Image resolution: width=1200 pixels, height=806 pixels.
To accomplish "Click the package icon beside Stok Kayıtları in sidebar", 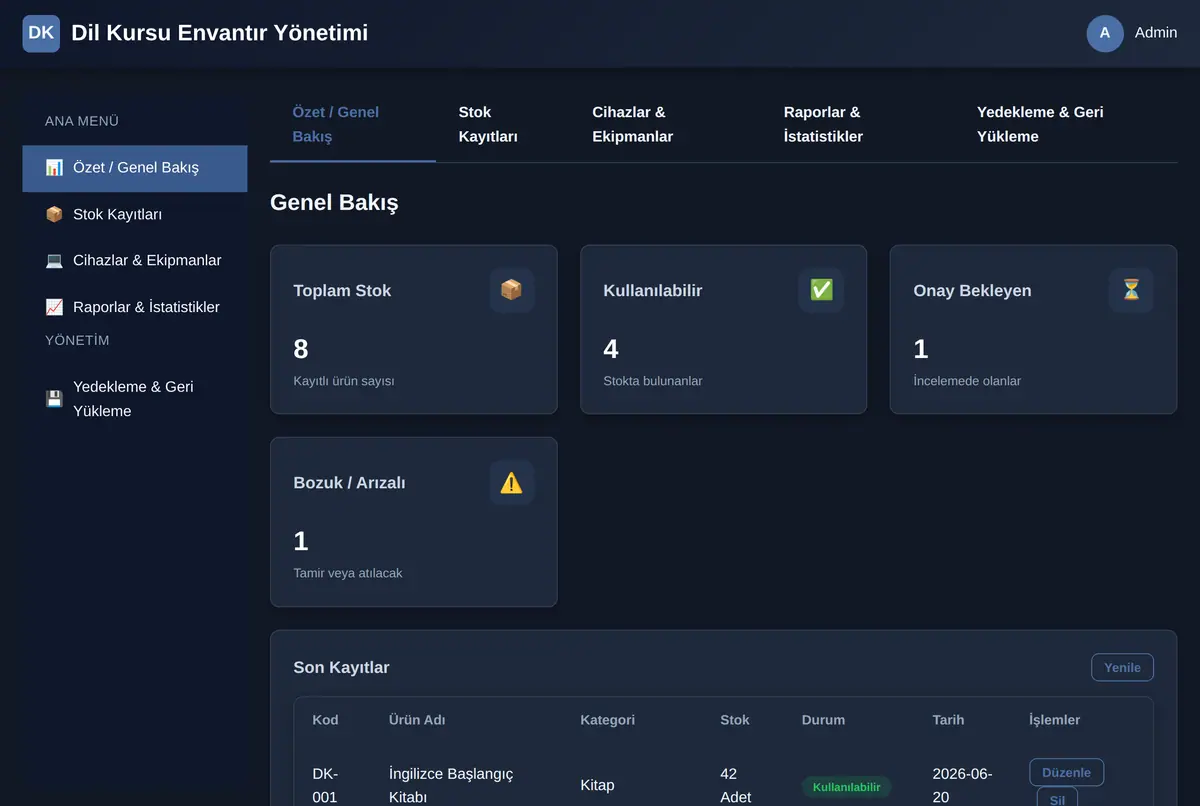I will (54, 214).
